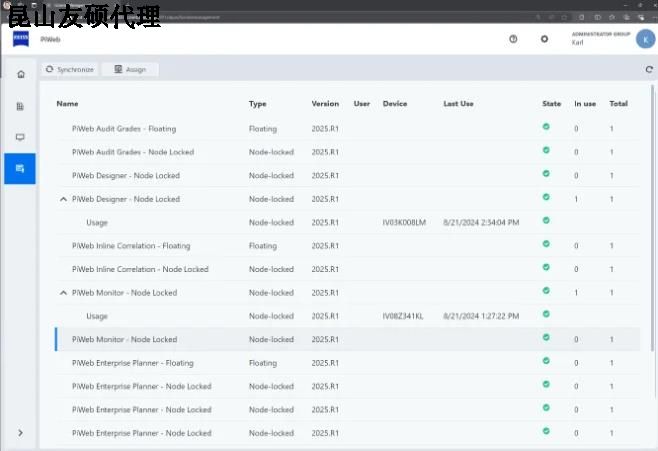This screenshot has width=658, height=451.
Task: Click the Assign button
Action: click(x=130, y=69)
